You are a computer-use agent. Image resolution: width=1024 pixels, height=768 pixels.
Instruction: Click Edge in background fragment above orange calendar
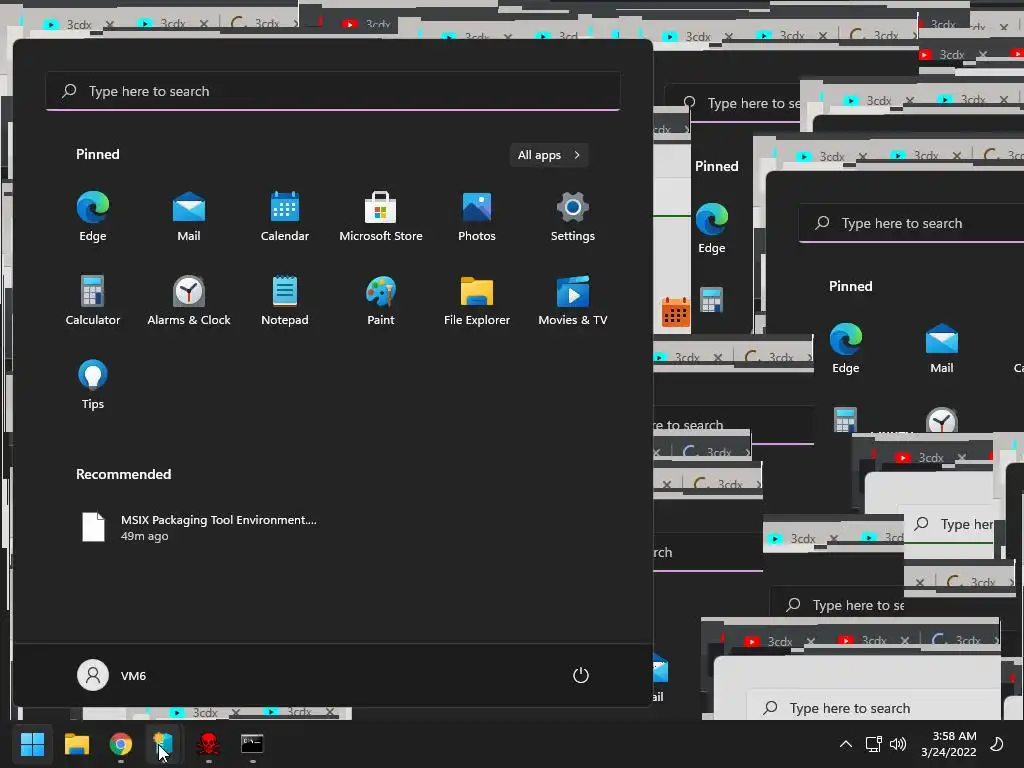(711, 229)
